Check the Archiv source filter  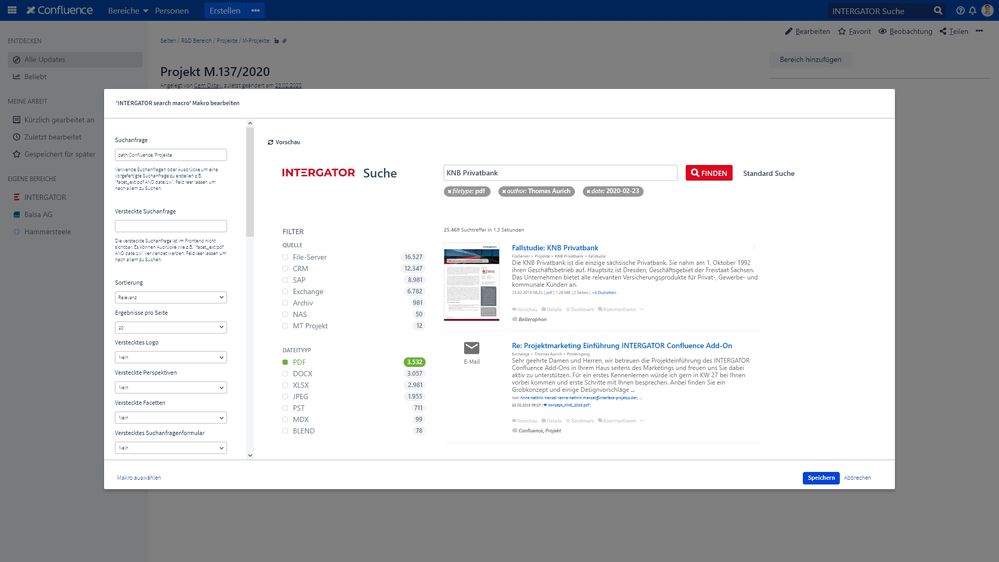(285, 303)
